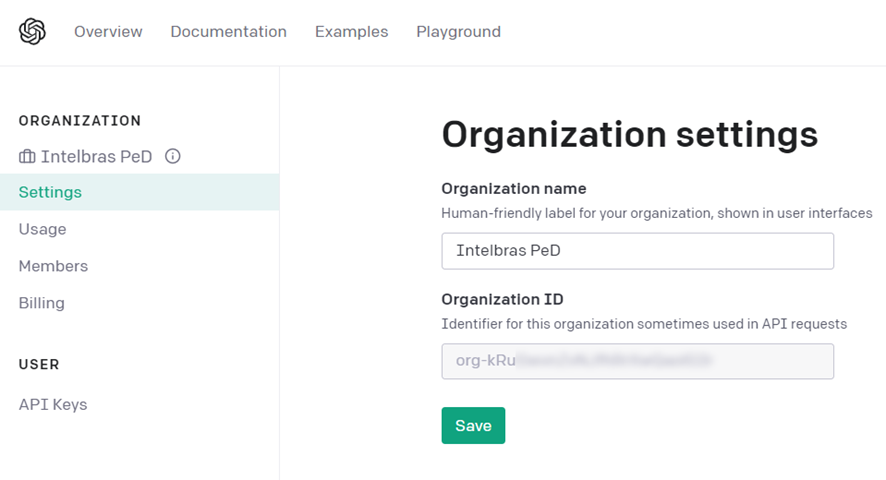Click the Organization settings heading

pos(629,135)
